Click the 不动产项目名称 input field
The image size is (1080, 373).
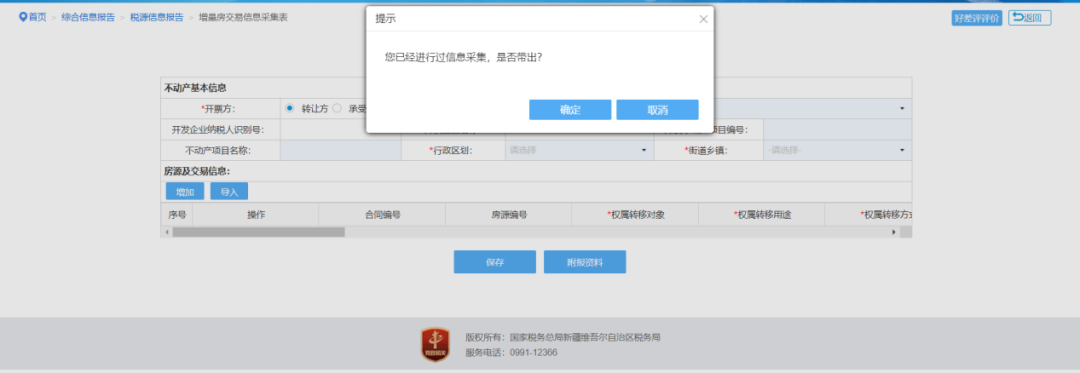340,150
